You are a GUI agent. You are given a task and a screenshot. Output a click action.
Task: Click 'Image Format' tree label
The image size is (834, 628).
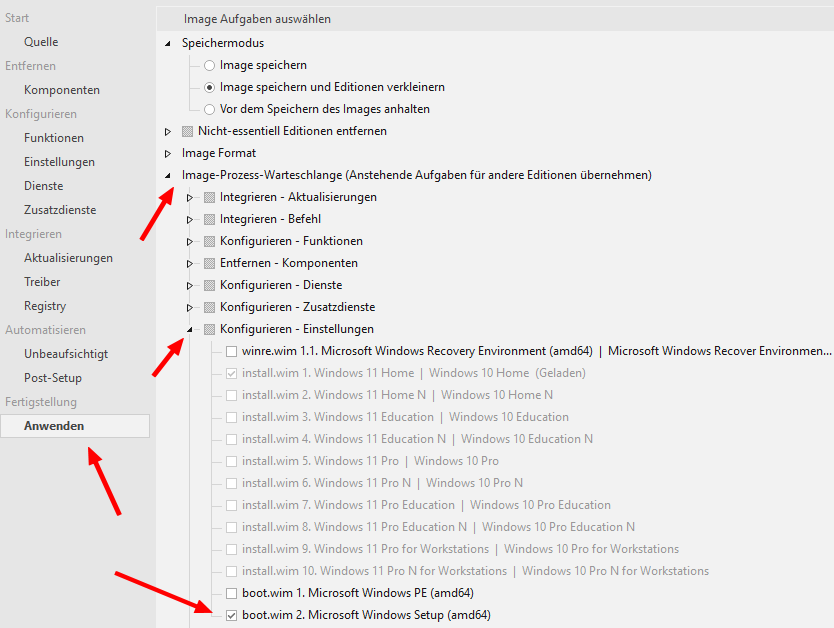point(219,153)
